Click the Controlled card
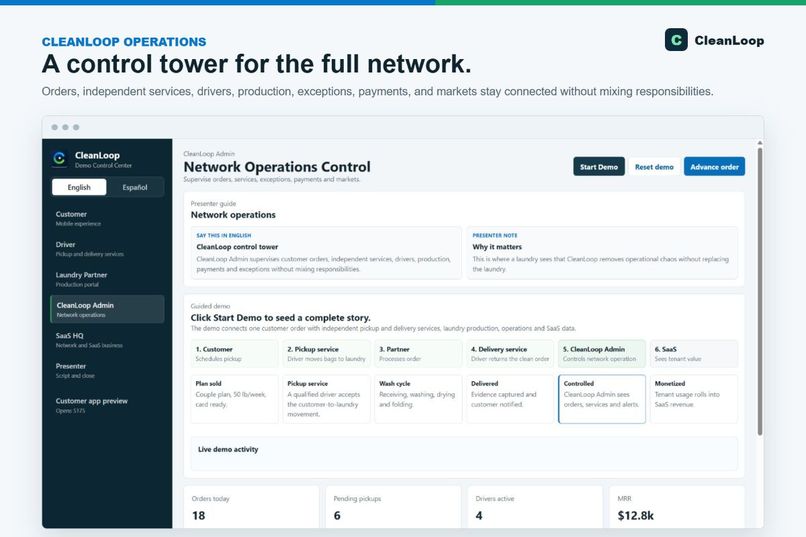Image resolution: width=806 pixels, height=537 pixels. click(602, 399)
